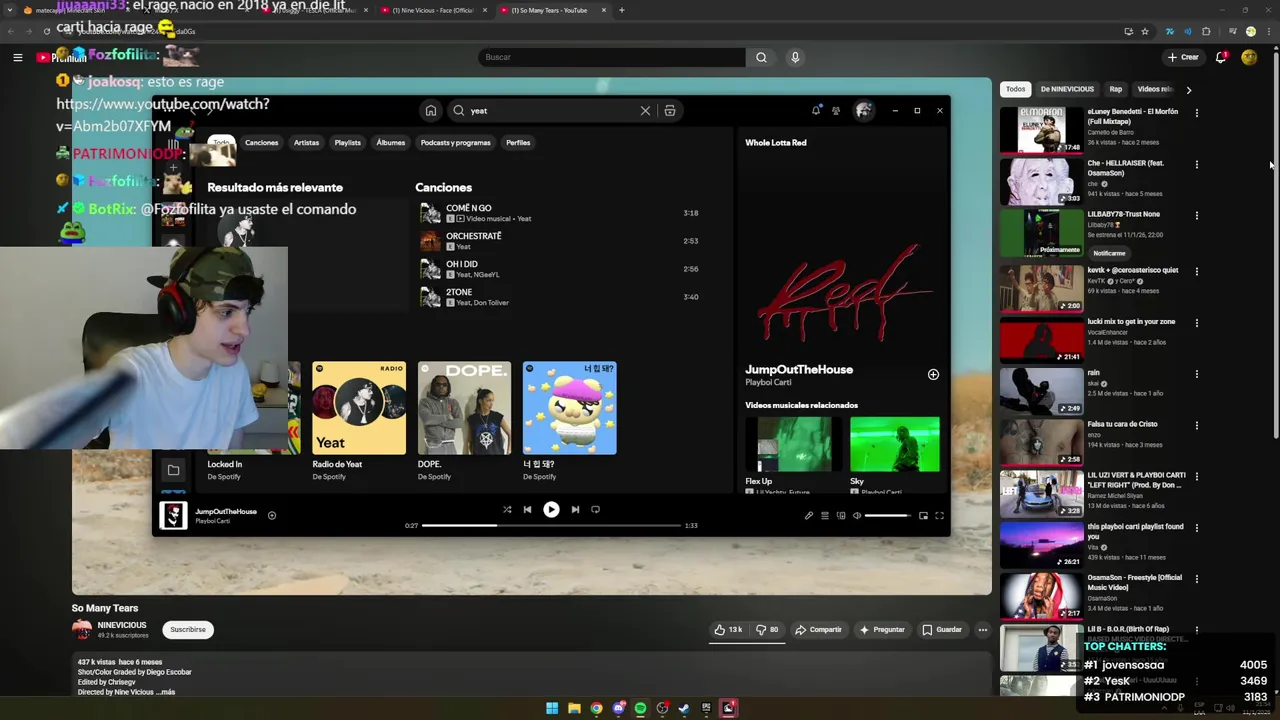
Task: Click the YouTube Buscar search box
Action: pos(611,57)
